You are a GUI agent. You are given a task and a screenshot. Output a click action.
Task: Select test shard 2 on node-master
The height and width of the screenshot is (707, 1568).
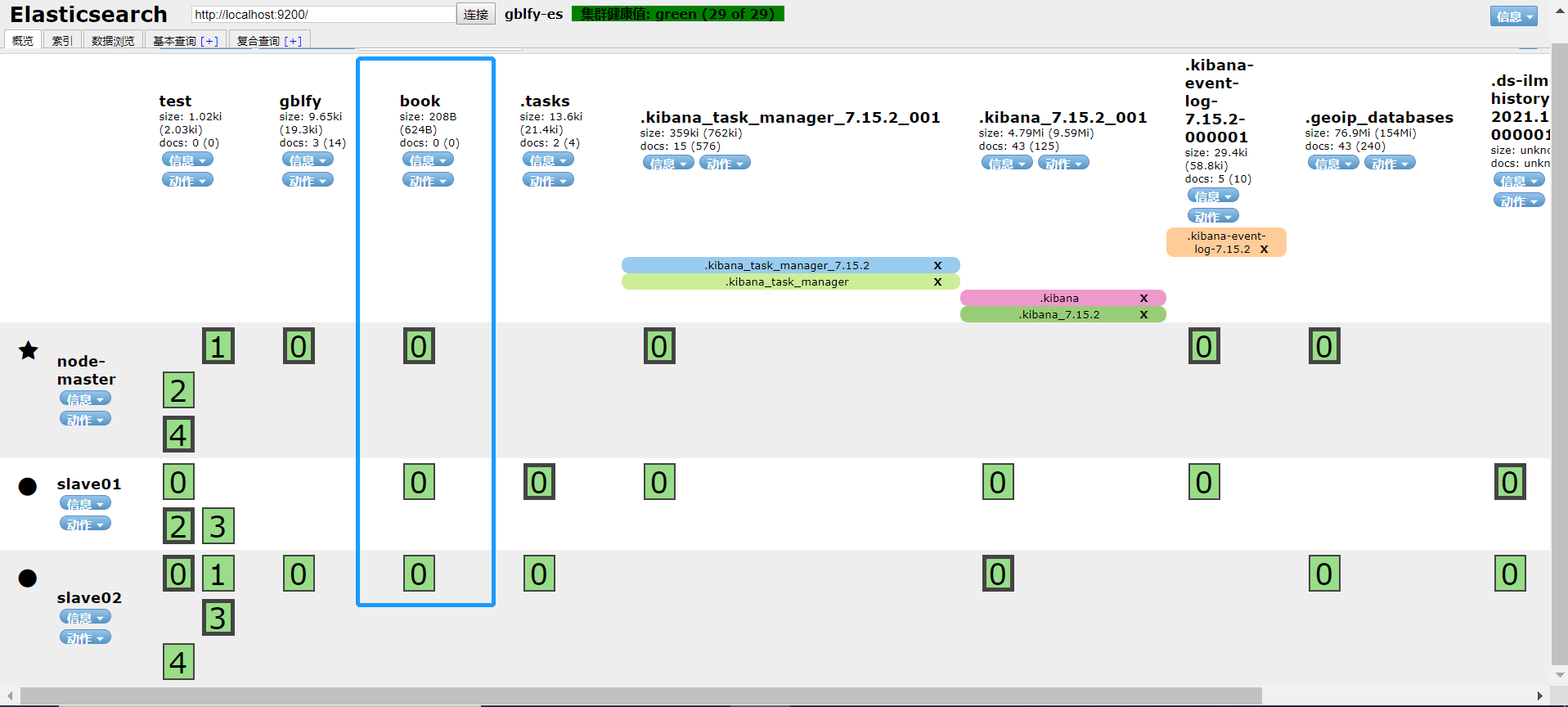click(x=178, y=390)
